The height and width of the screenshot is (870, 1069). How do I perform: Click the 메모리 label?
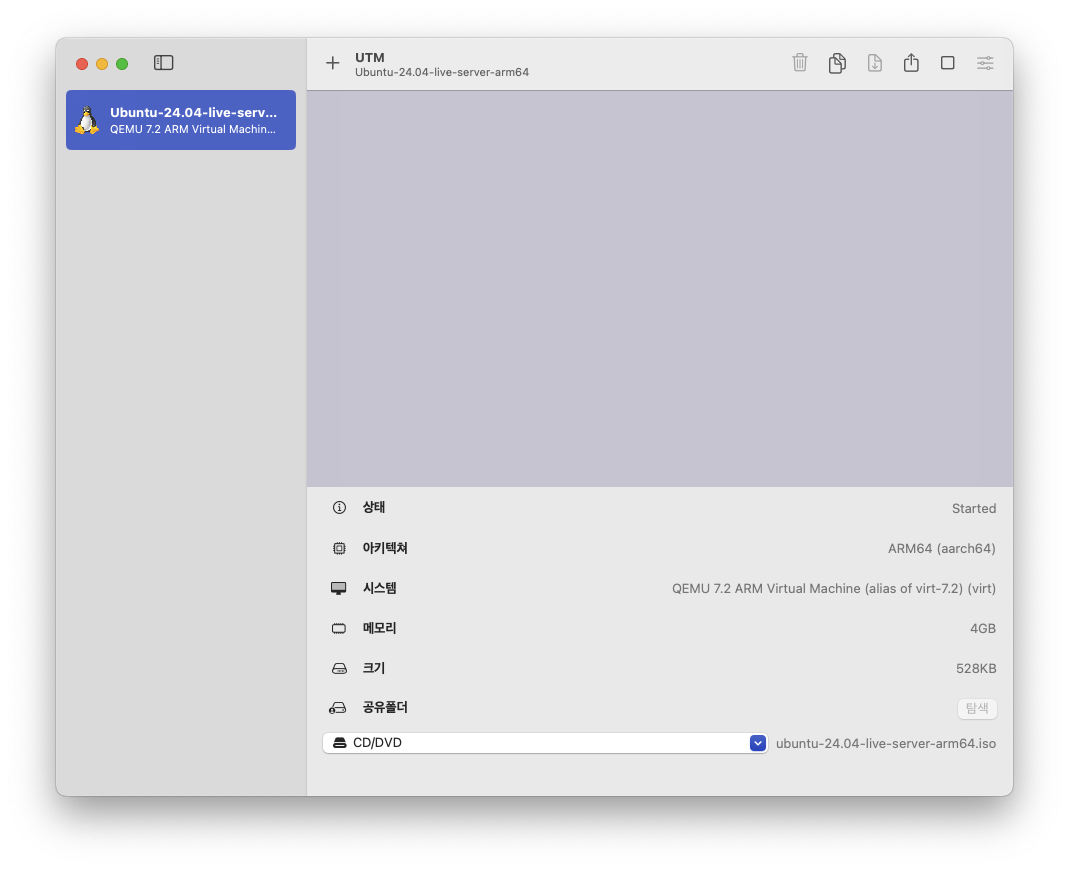[380, 628]
